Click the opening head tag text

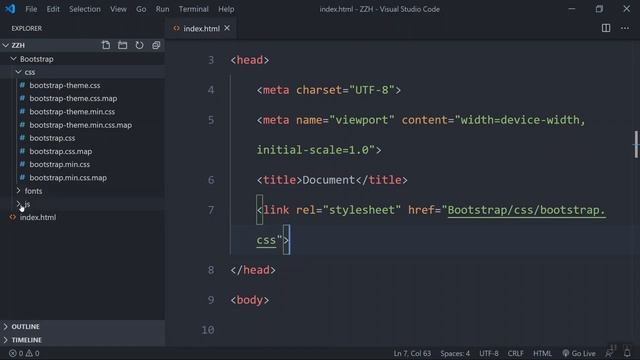pyautogui.click(x=250, y=60)
